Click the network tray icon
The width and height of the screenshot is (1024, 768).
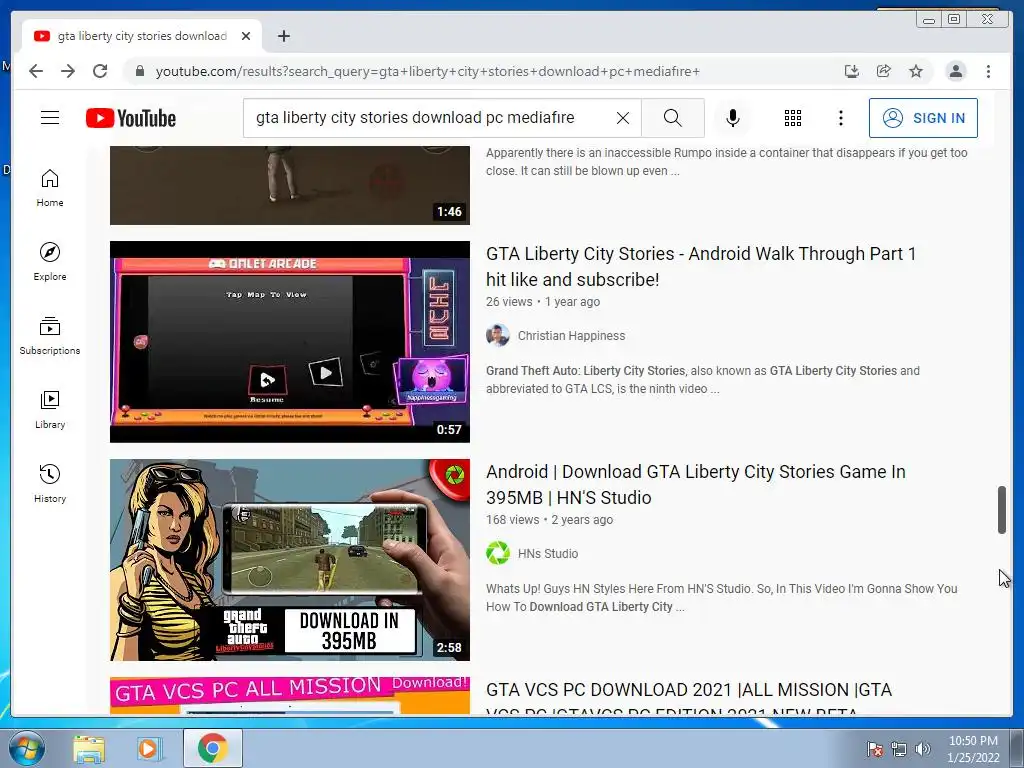899,749
